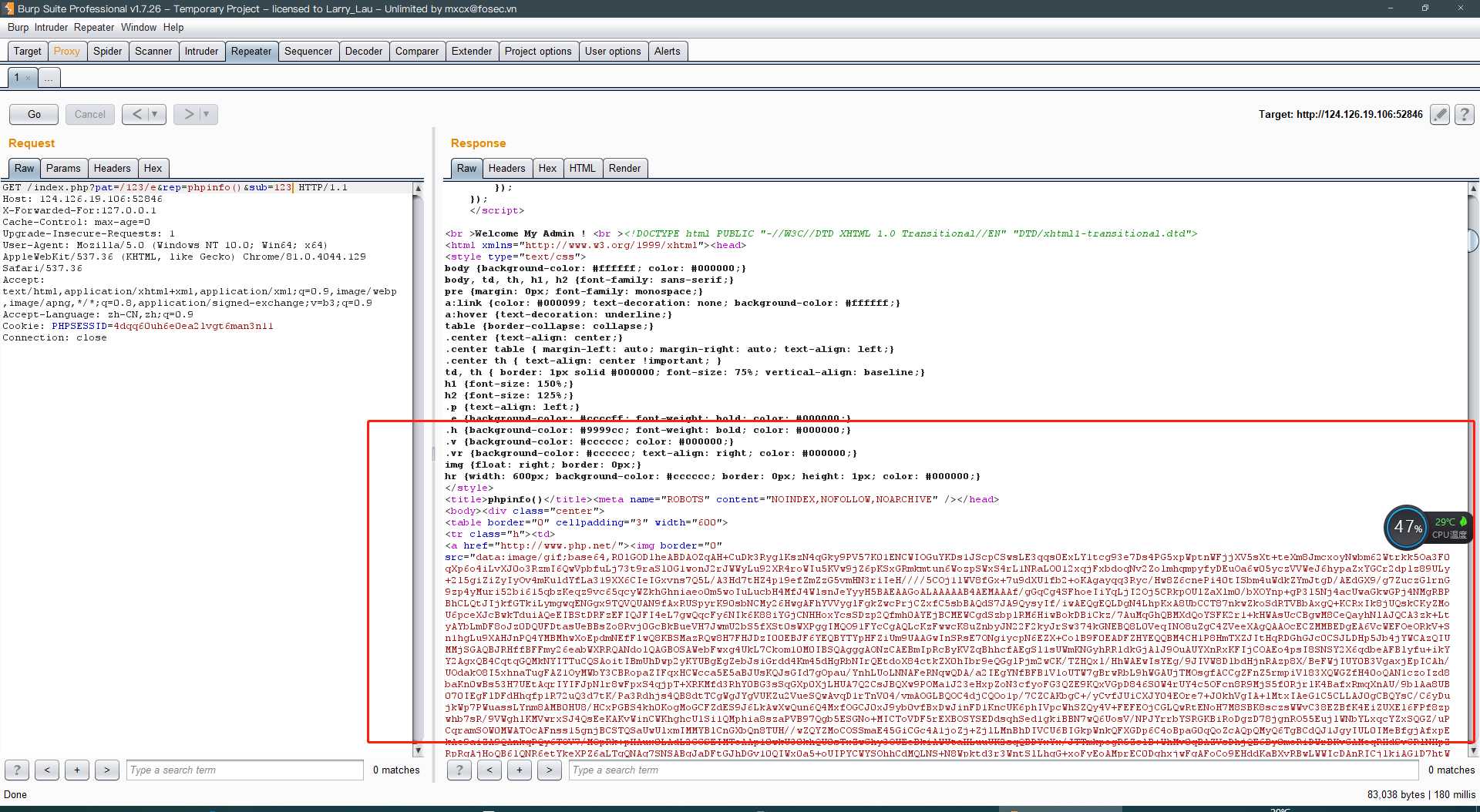
Task: Select the request Headers tab
Action: tap(113, 169)
